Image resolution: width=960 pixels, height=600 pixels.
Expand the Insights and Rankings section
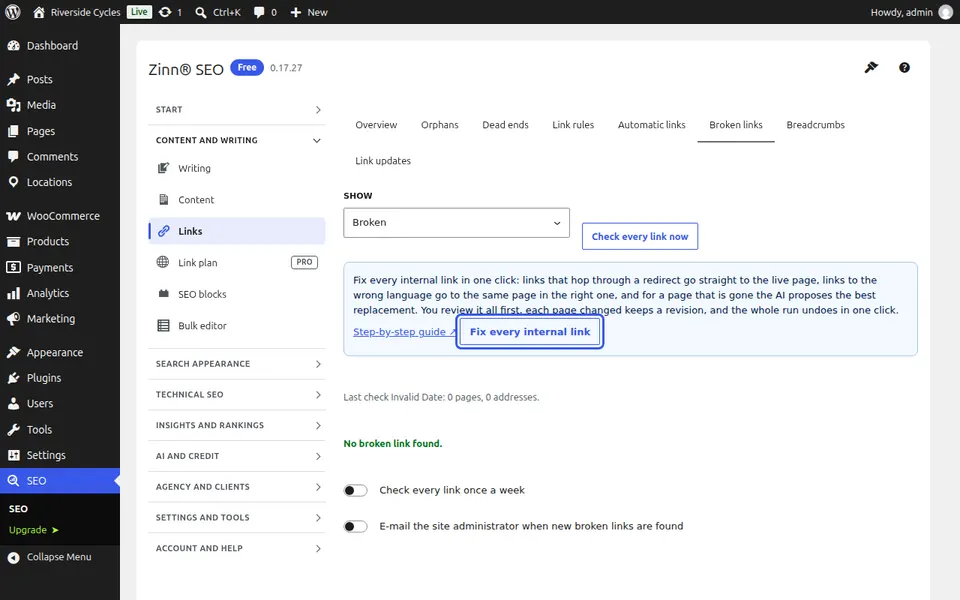point(237,426)
